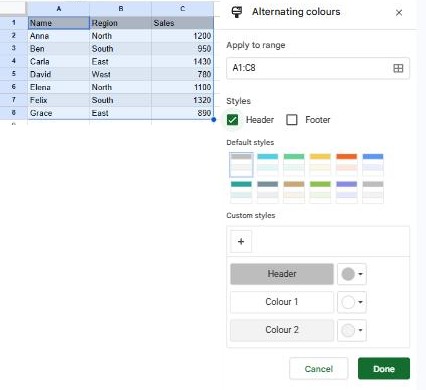The height and width of the screenshot is (390, 426).
Task: Click cell containing Grace
Action: [x=59, y=113]
